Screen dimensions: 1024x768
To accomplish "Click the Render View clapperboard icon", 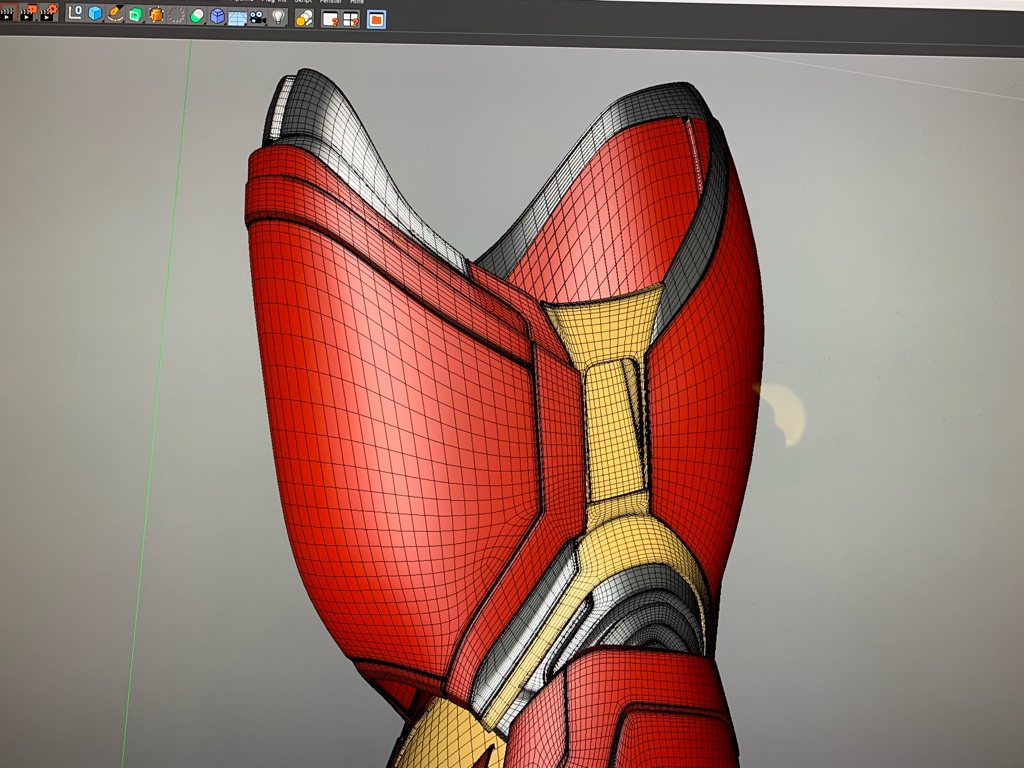I will point(7,13).
